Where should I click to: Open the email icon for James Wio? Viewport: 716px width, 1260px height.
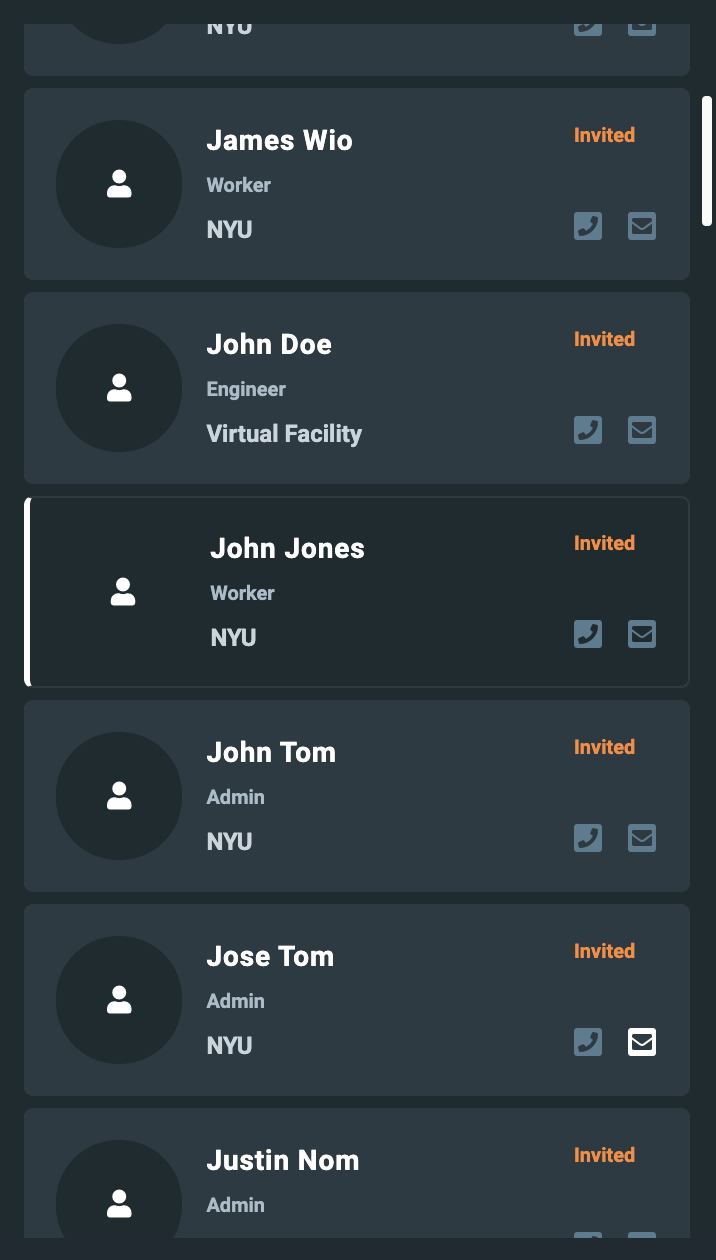(x=642, y=226)
